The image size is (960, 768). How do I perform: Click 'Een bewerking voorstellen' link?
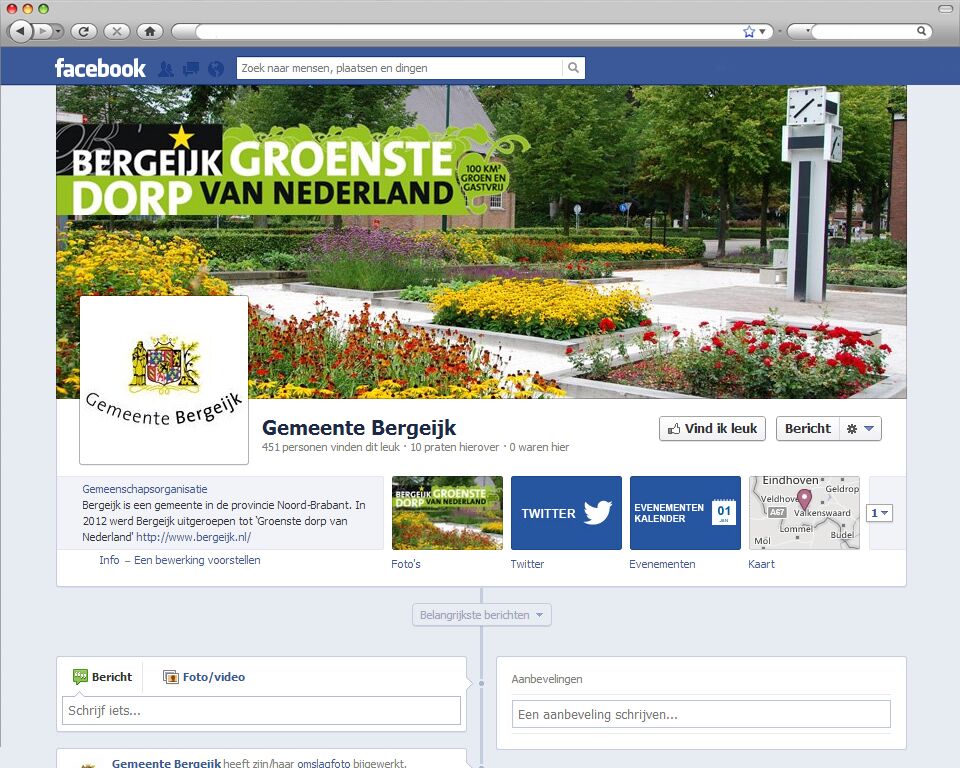click(x=197, y=560)
